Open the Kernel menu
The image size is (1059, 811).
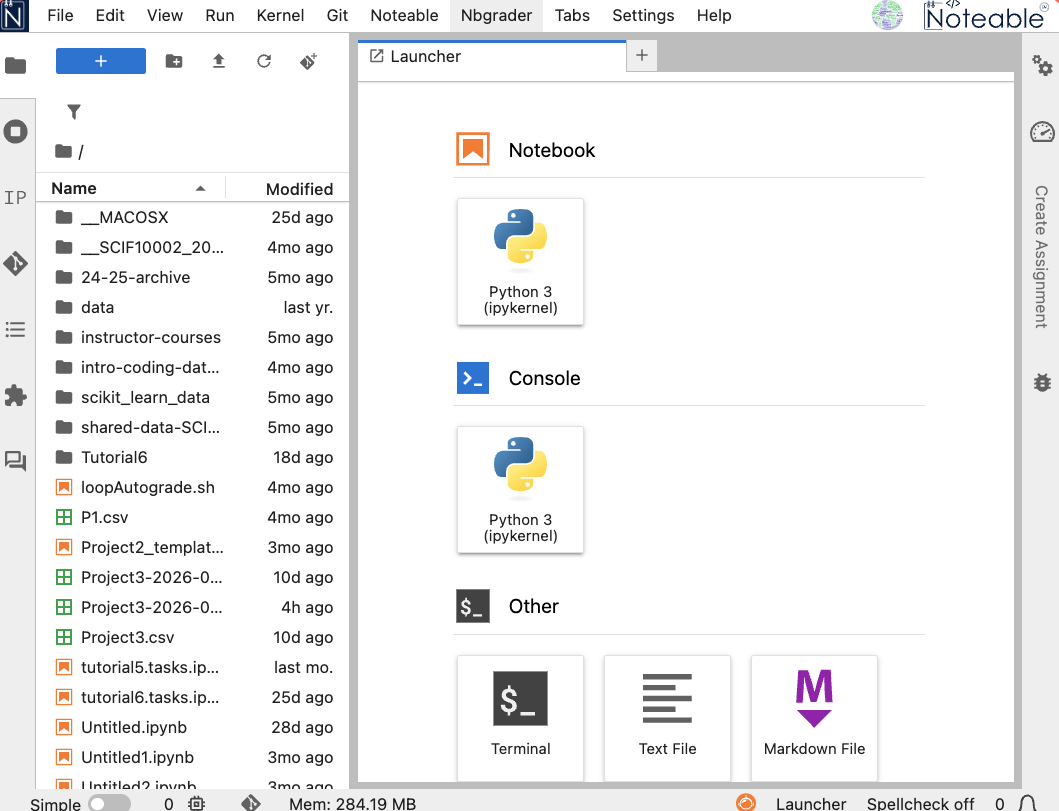click(280, 15)
